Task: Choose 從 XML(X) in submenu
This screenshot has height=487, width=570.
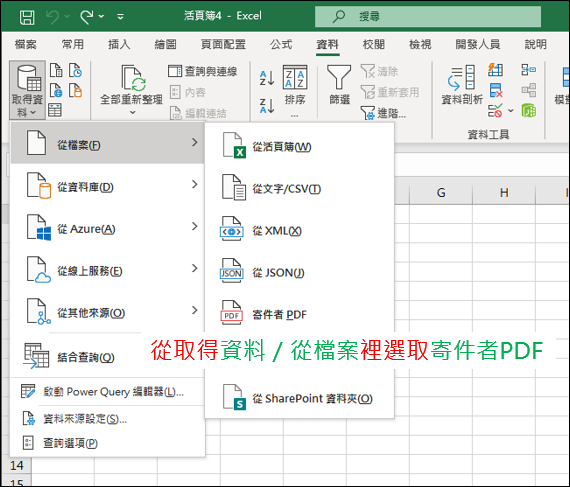Action: pos(300,230)
